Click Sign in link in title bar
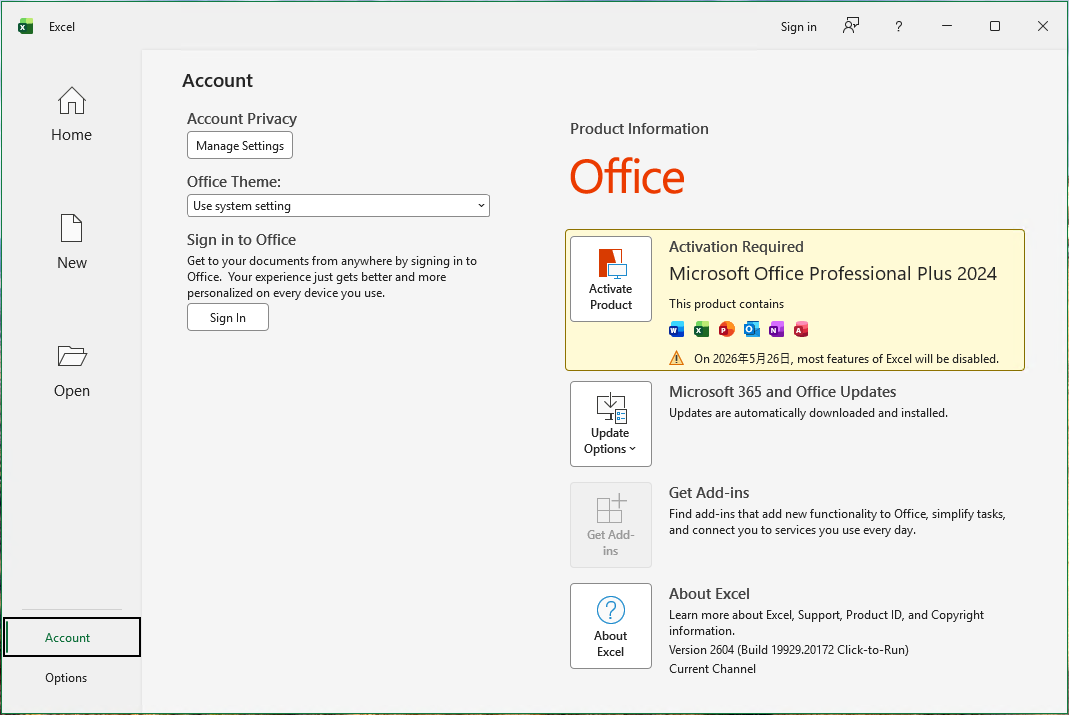Viewport: 1069px width, 715px height. [x=798, y=27]
